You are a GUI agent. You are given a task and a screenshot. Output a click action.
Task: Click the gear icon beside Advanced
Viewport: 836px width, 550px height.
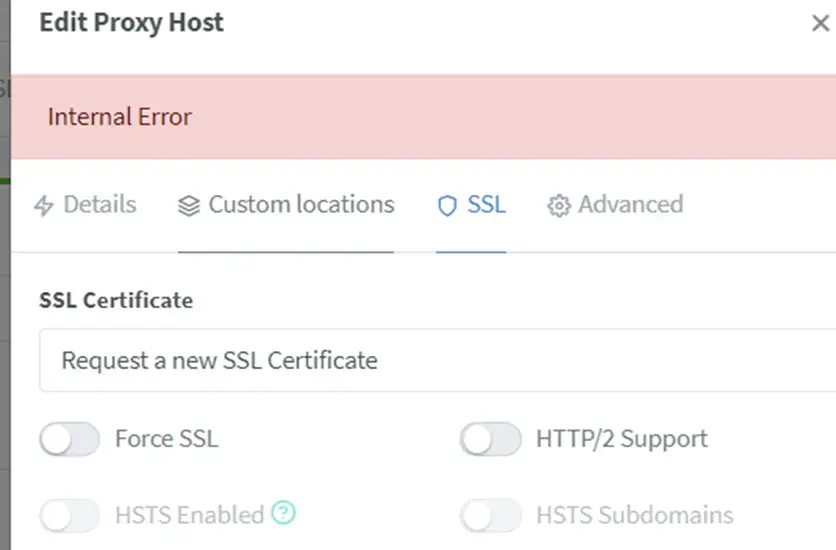(558, 206)
